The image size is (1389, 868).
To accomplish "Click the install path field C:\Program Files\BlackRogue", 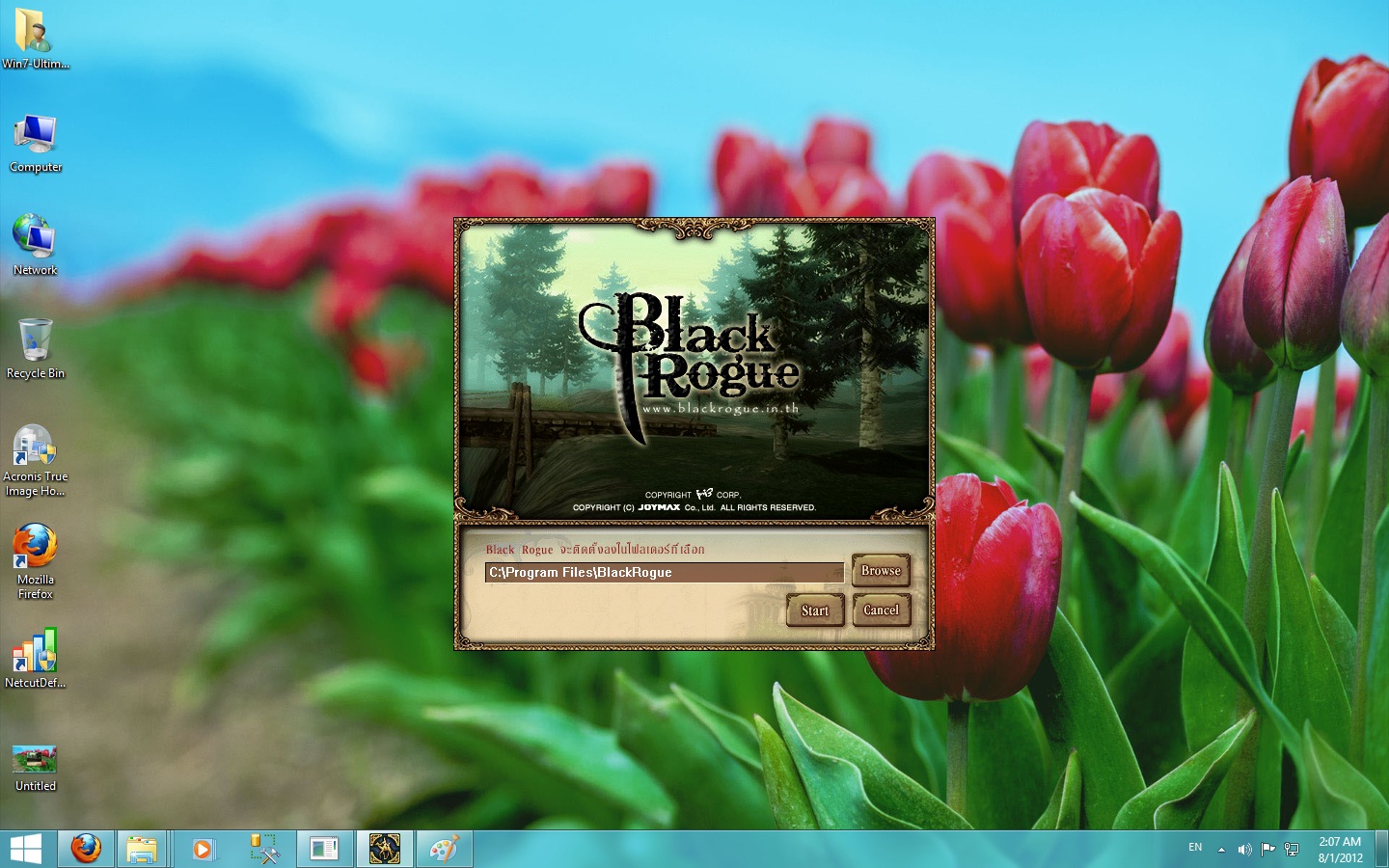I will [x=664, y=573].
